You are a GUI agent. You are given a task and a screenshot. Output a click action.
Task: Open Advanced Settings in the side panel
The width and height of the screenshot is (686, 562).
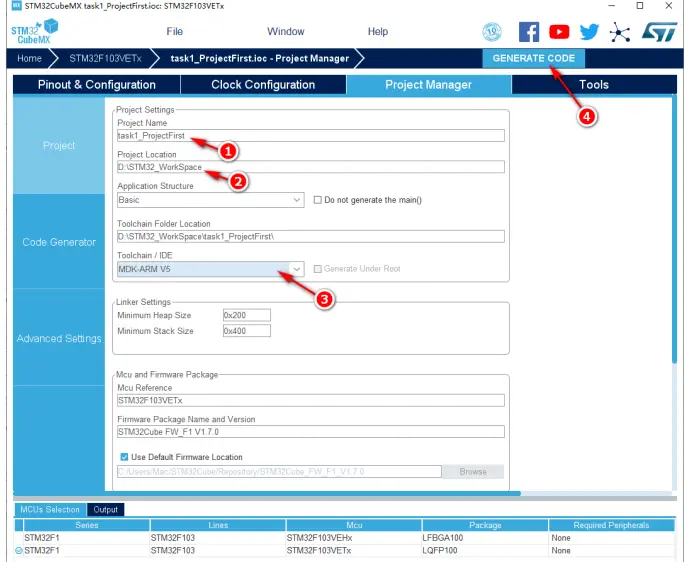[x=59, y=338]
